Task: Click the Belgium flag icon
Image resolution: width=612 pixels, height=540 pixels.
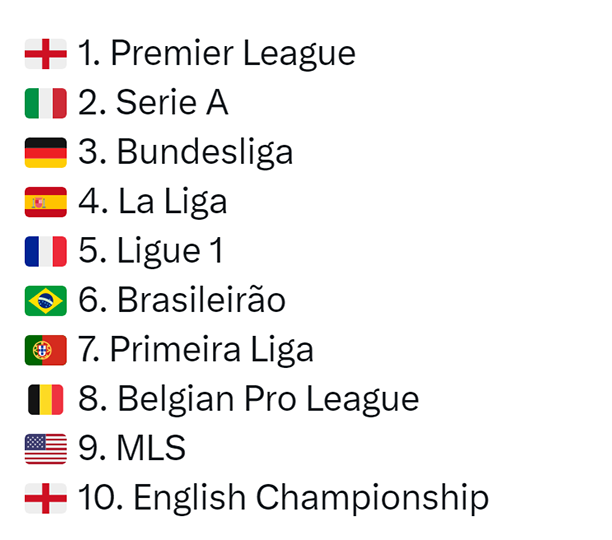Action: tap(45, 399)
